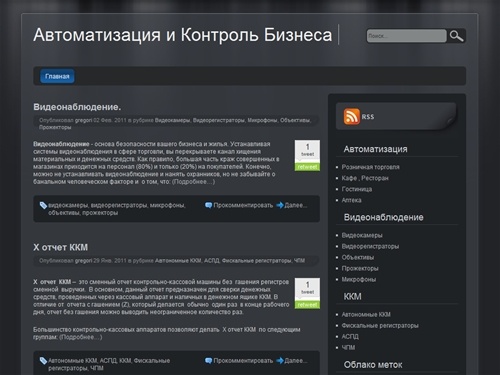
Task: Click comment bubble icon in Х отчет ККМ footer
Action: click(208, 361)
